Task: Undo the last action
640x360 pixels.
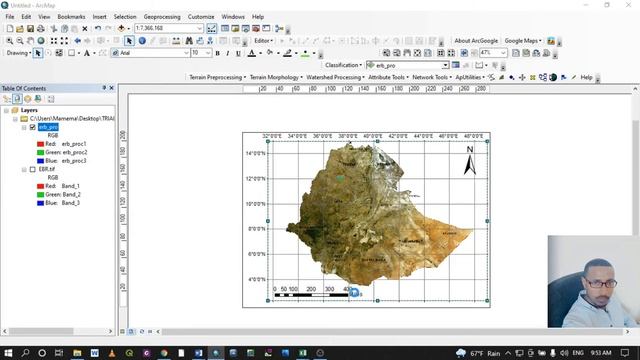Action: pyautogui.click(x=98, y=29)
